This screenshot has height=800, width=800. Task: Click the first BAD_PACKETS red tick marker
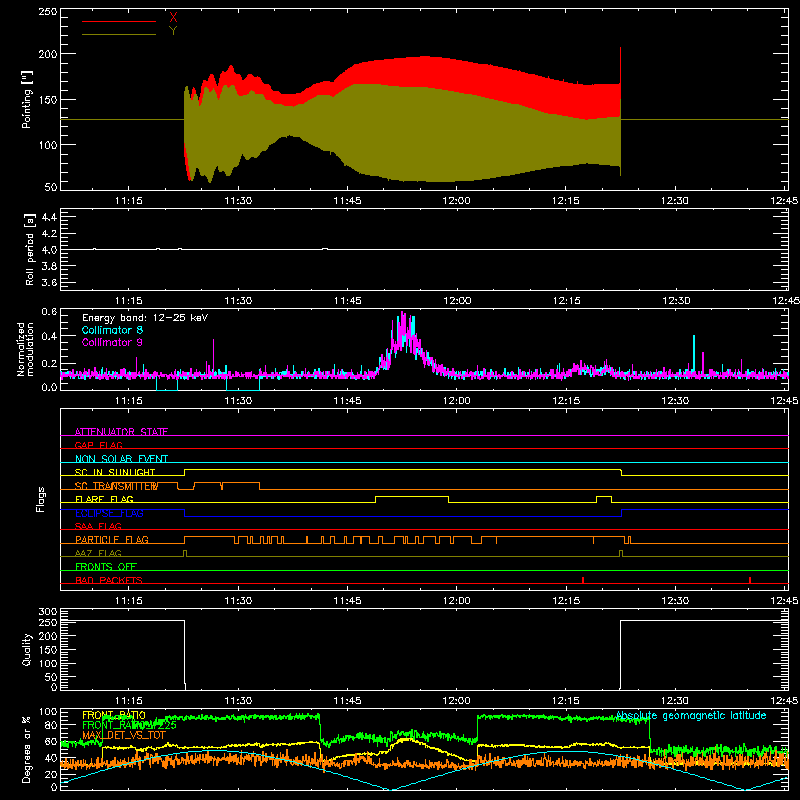tap(583, 580)
